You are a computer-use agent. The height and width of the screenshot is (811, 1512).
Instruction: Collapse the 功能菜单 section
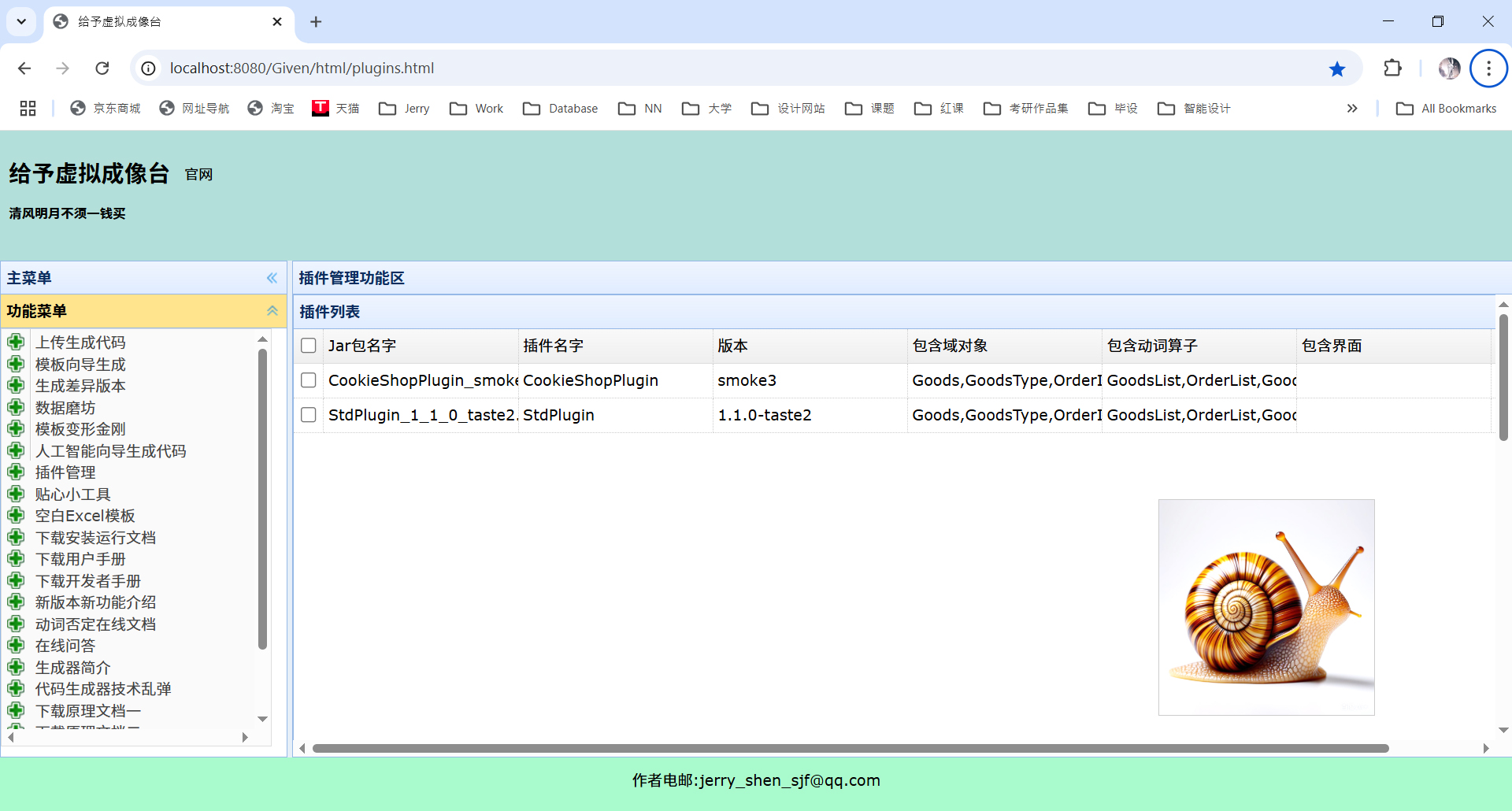[272, 311]
